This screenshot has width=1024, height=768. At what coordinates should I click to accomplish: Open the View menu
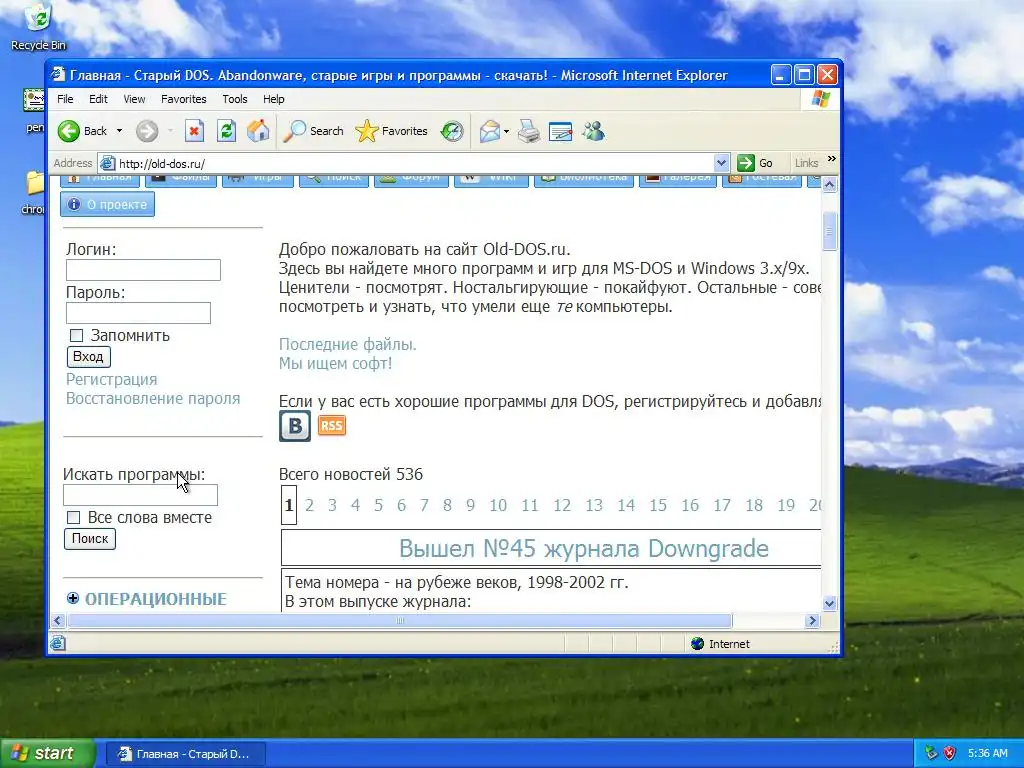click(134, 99)
